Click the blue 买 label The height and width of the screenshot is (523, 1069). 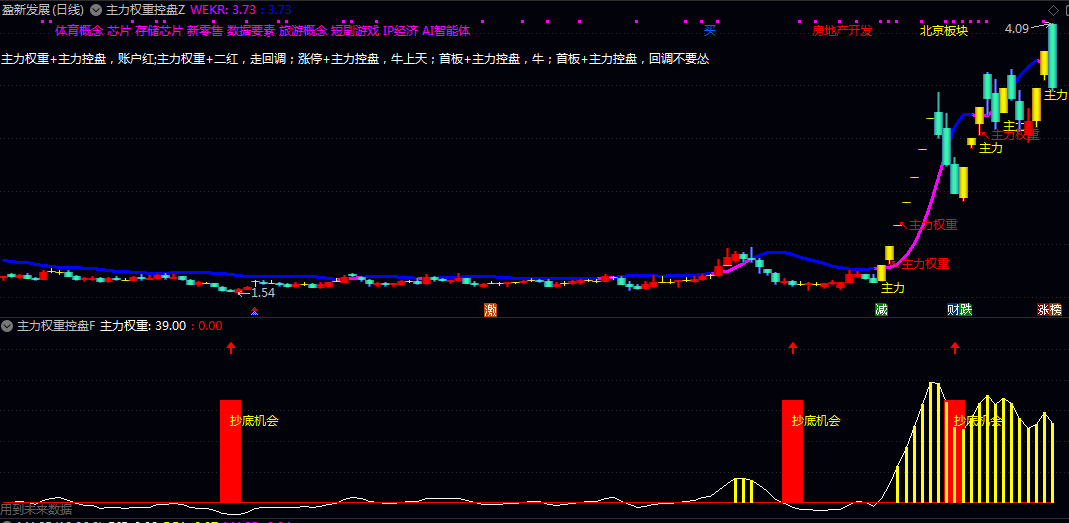[710, 30]
